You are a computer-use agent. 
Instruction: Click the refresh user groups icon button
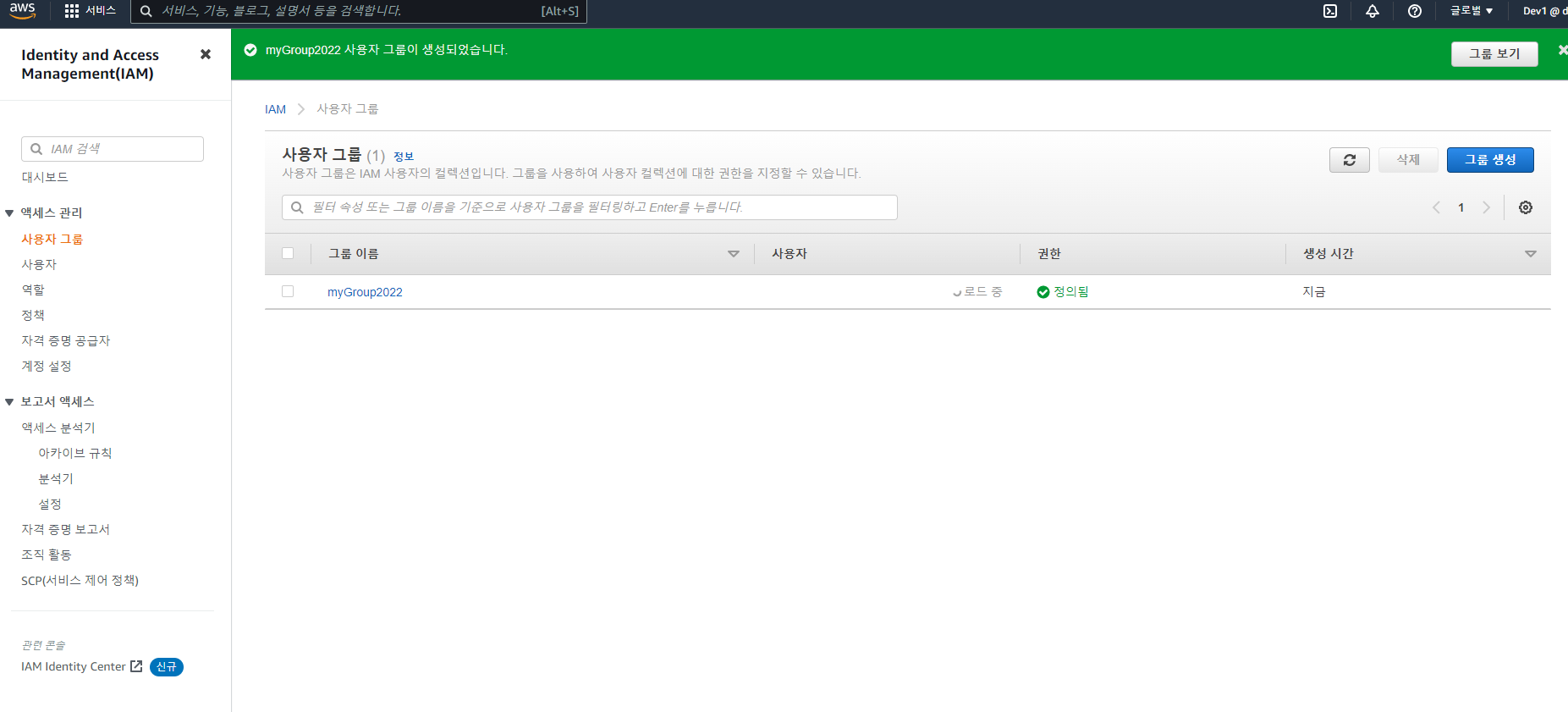tap(1350, 160)
